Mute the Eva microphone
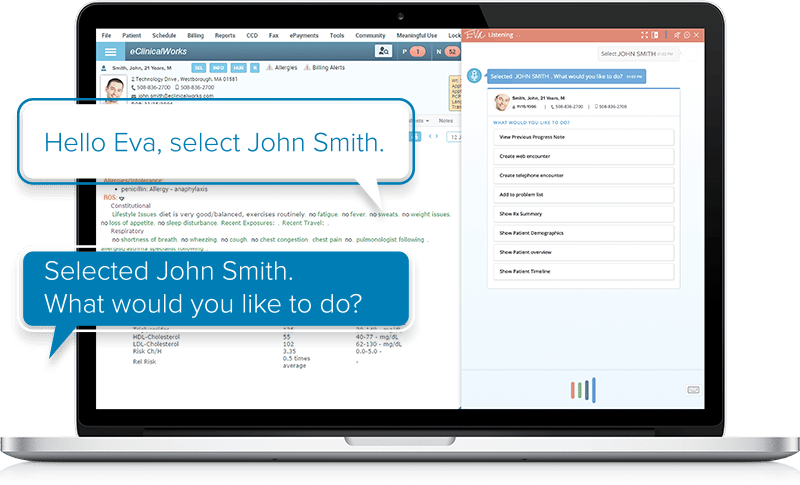 pyautogui.click(x=677, y=35)
